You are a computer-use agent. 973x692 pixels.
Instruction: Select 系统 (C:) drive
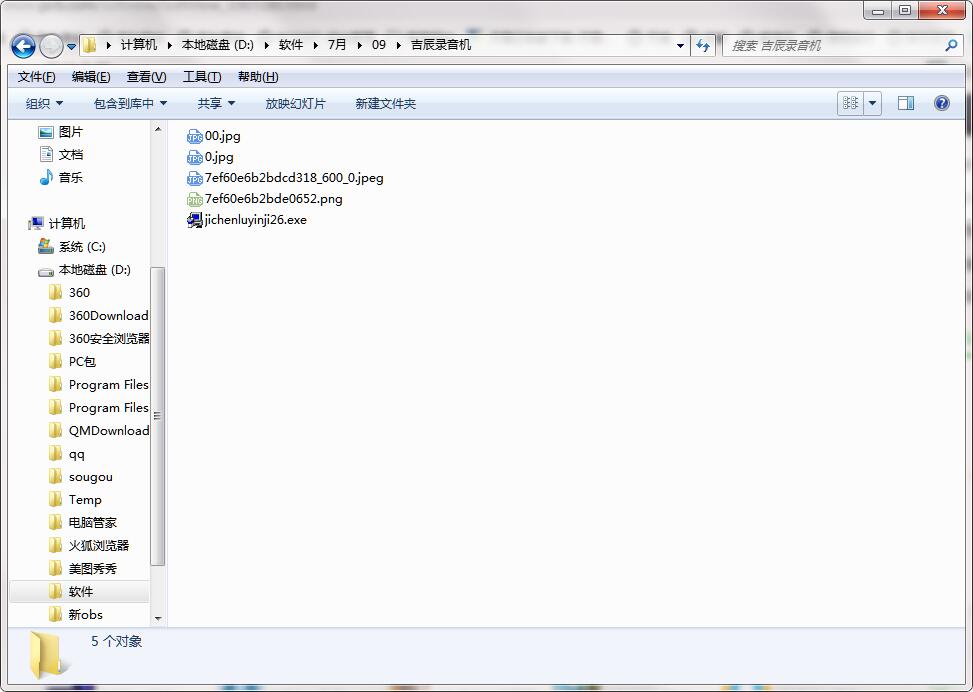coord(72,247)
